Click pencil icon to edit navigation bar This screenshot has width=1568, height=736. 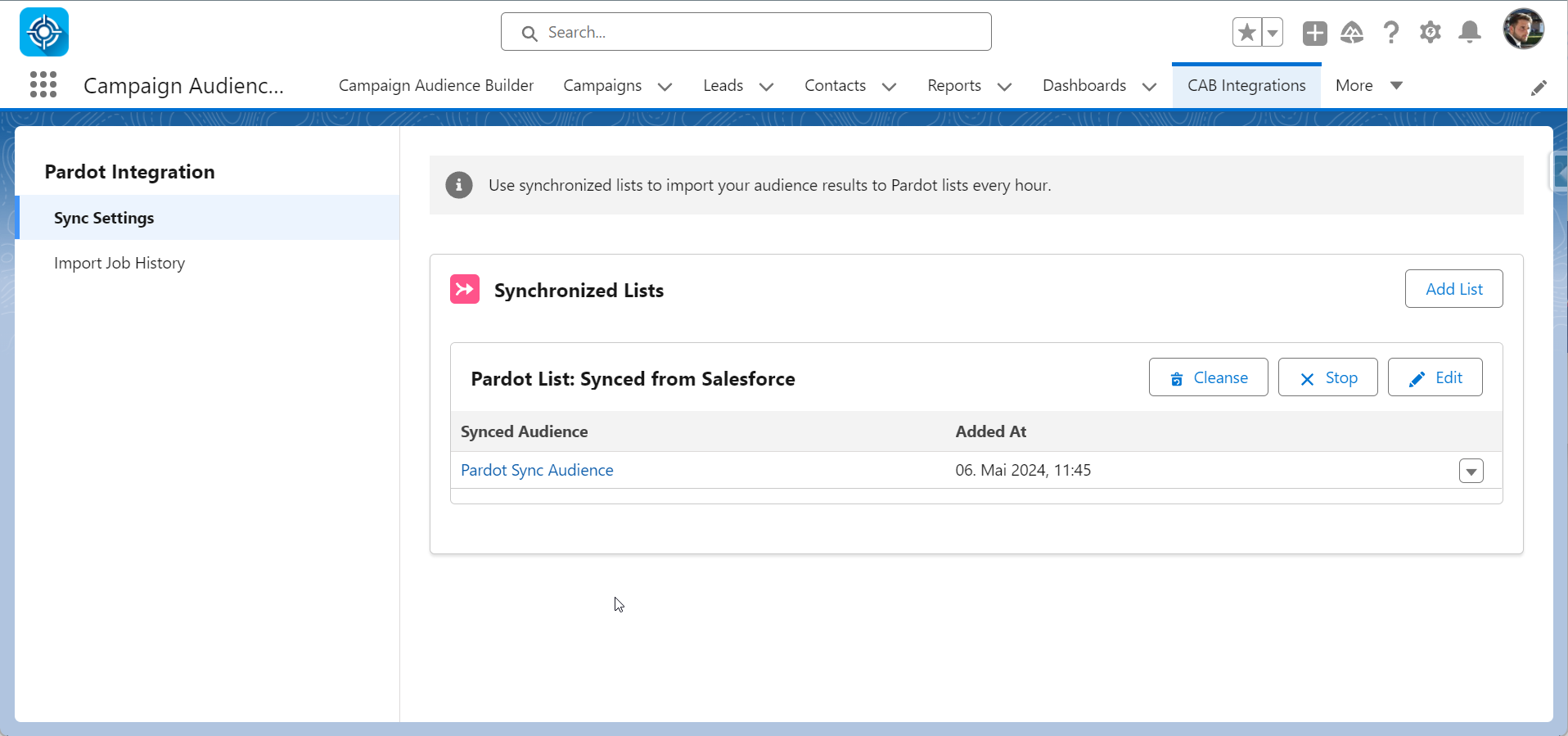pos(1539,88)
